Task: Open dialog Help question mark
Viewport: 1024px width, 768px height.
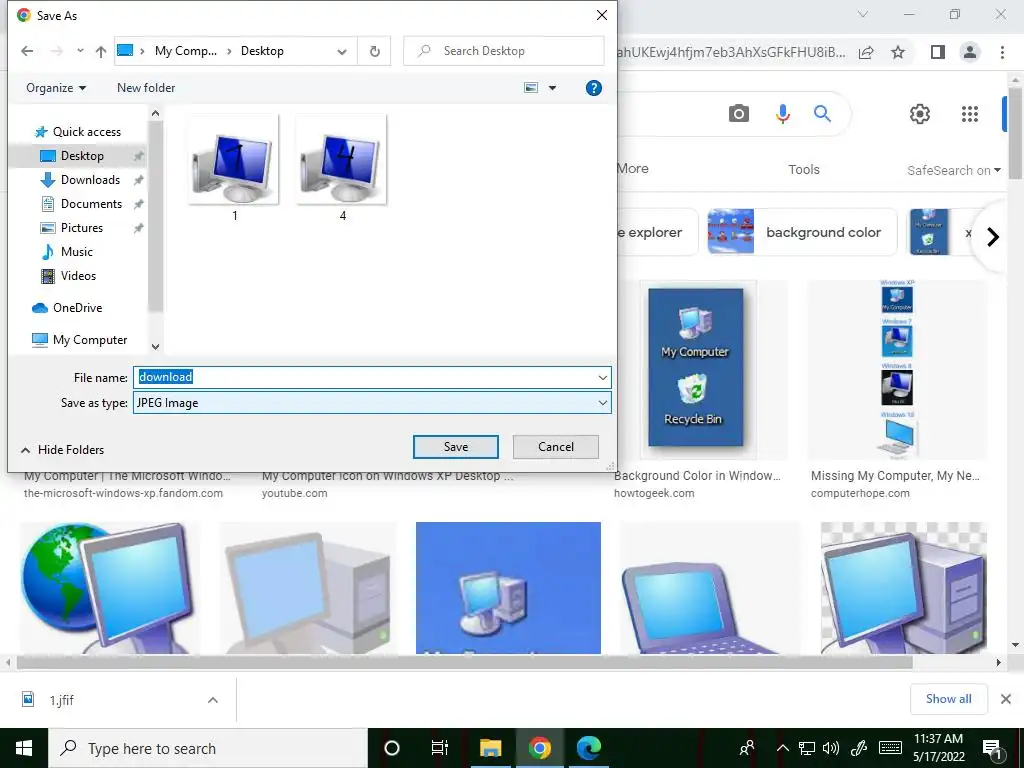Action: click(x=593, y=88)
